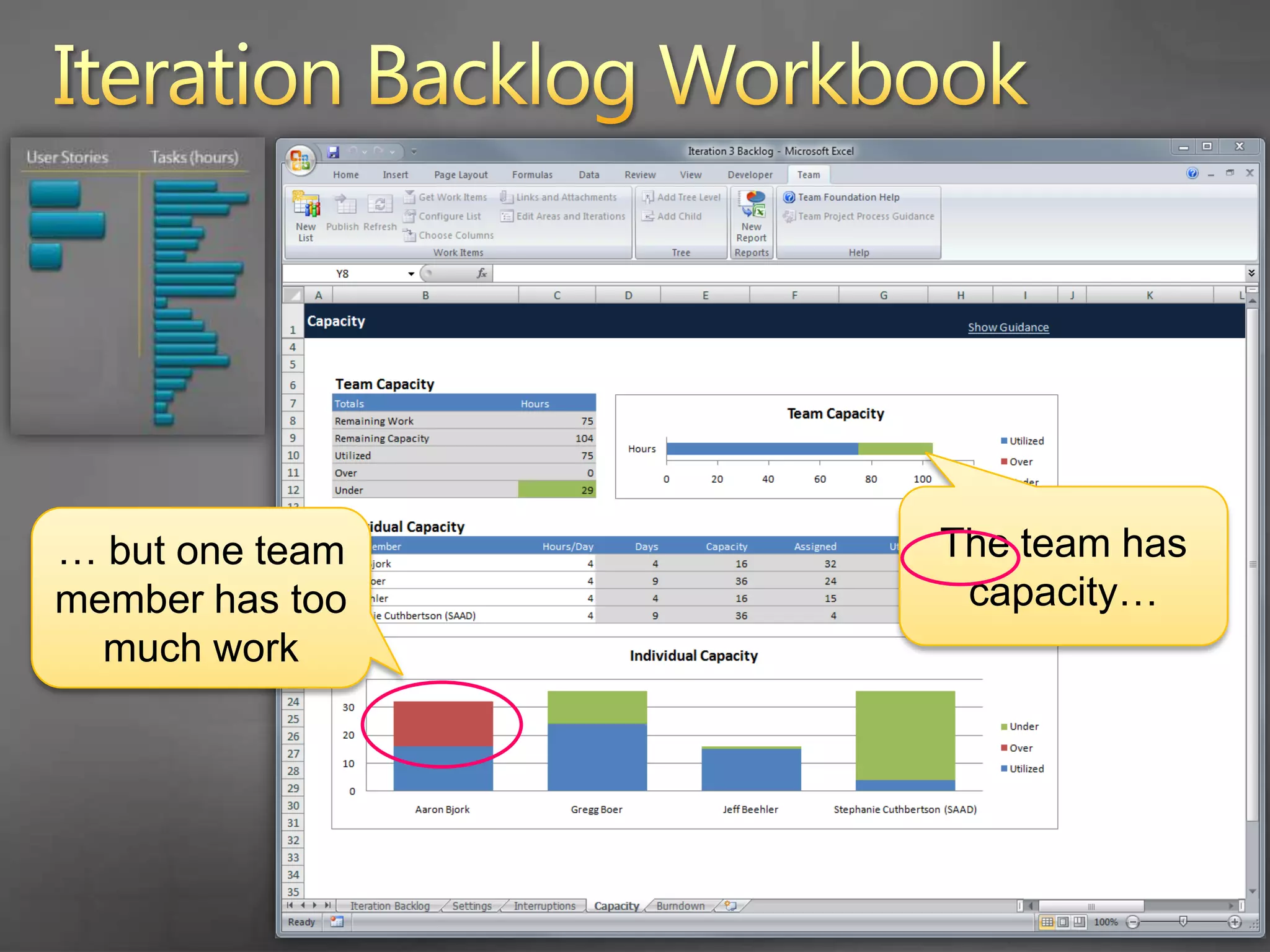Go to first sheet tab arrow
Viewport: 1270px width, 952px height.
pyautogui.click(x=290, y=906)
